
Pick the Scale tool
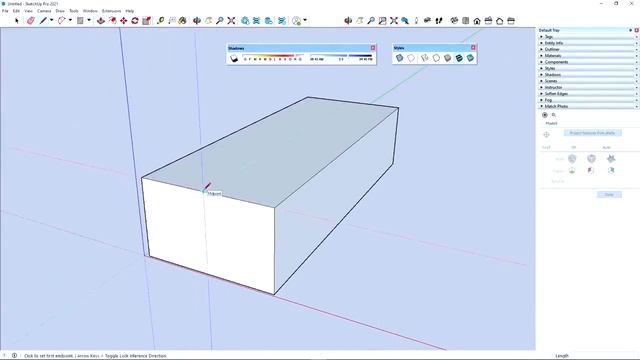(x=146, y=21)
